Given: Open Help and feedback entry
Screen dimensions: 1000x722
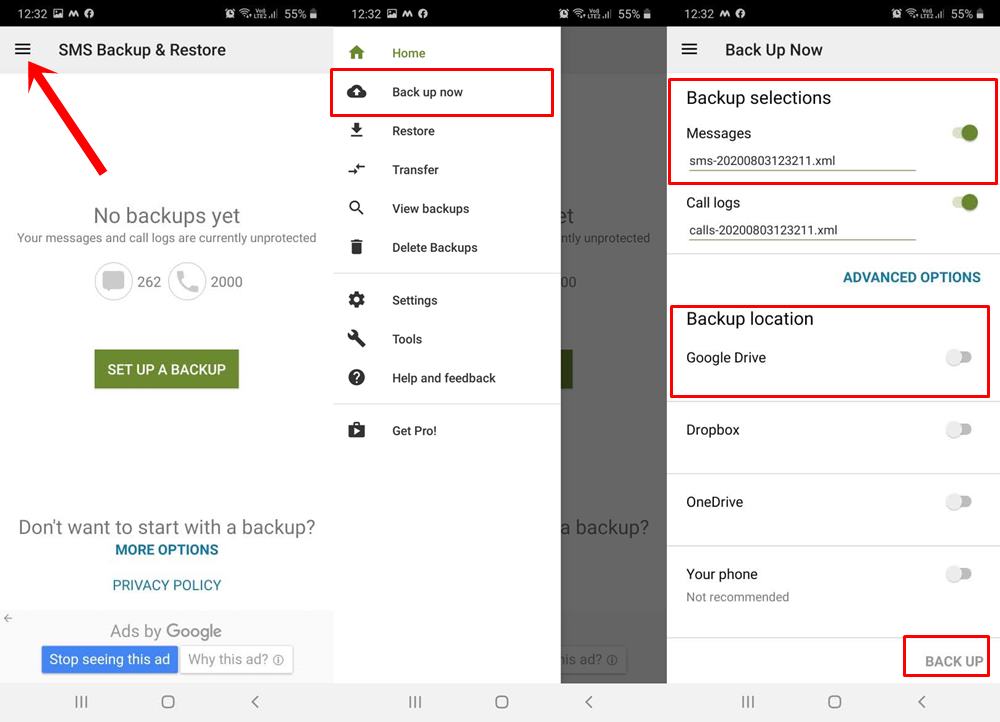Looking at the screenshot, I should point(446,378).
